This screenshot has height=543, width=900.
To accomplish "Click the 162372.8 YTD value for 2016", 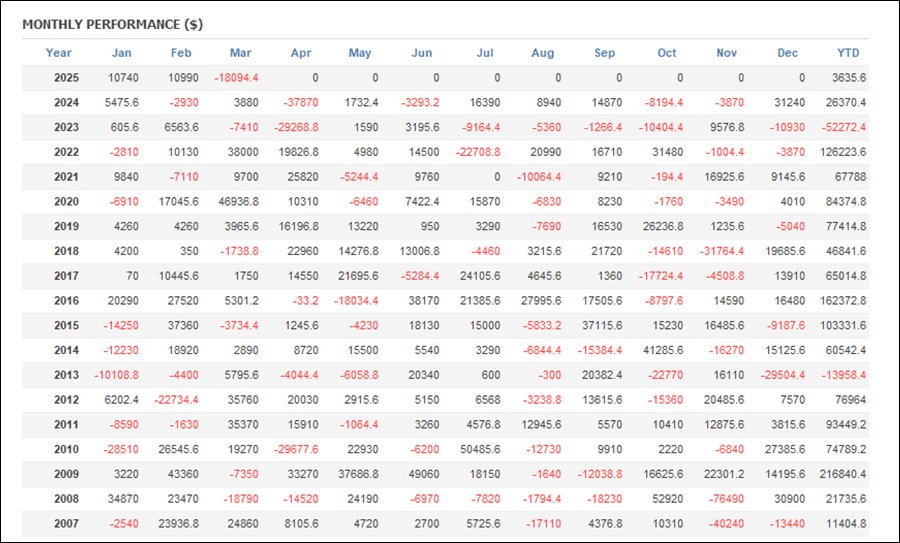I will [843, 301].
